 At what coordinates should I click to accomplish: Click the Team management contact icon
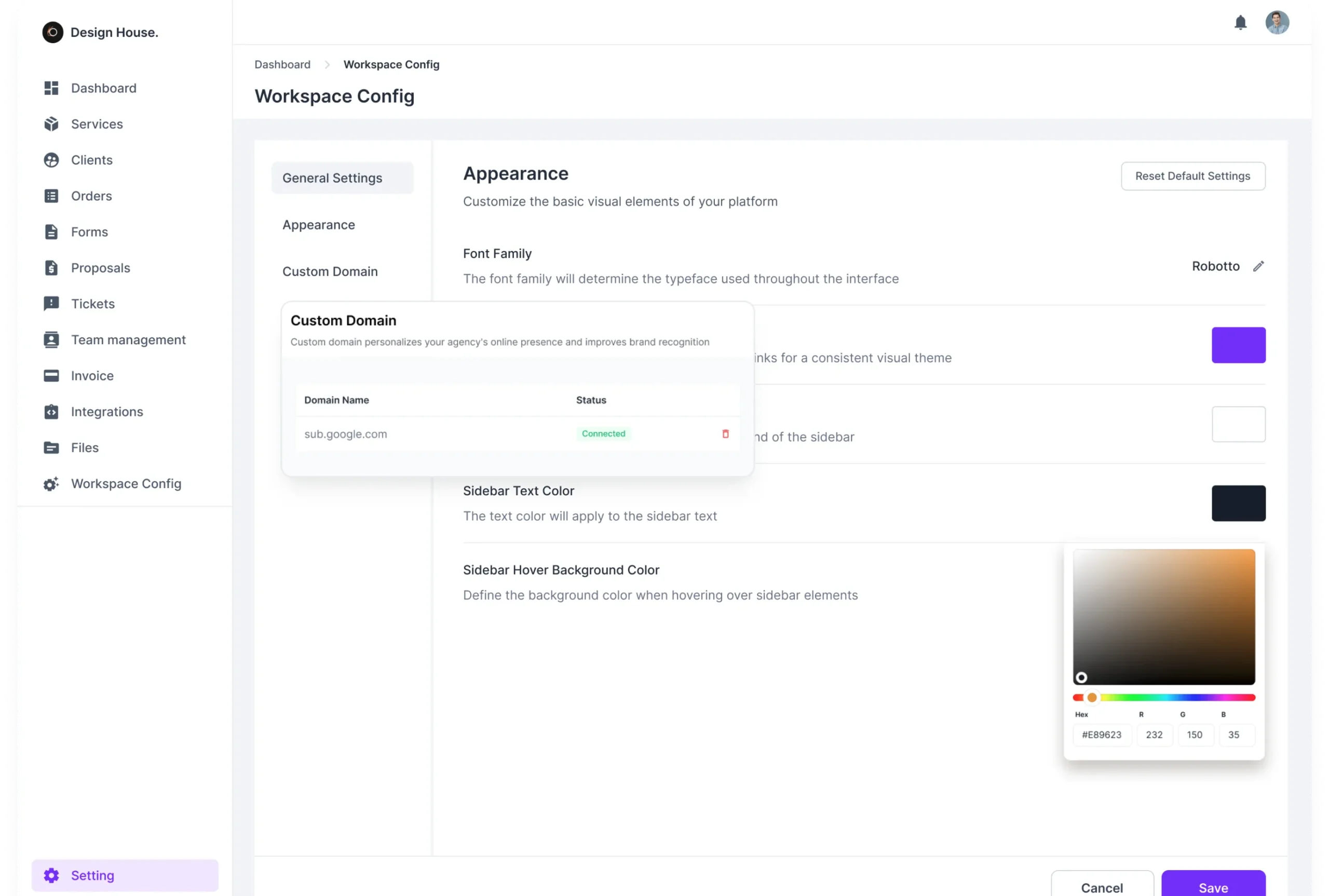pyautogui.click(x=51, y=340)
